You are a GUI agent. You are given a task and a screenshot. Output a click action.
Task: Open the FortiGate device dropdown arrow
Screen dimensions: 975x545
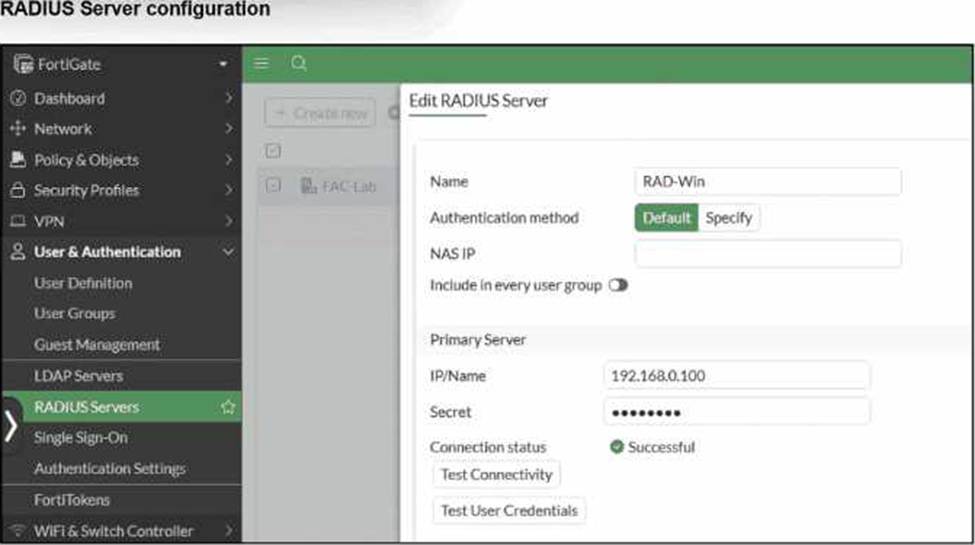(223, 65)
